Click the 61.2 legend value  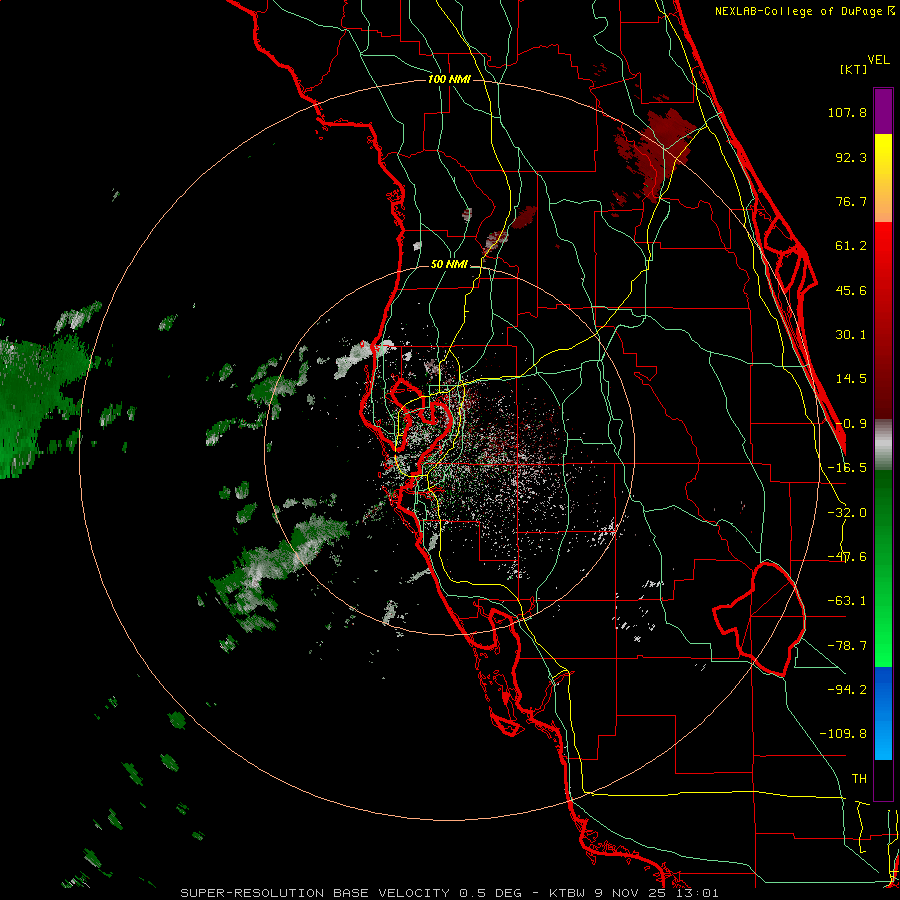(x=851, y=246)
